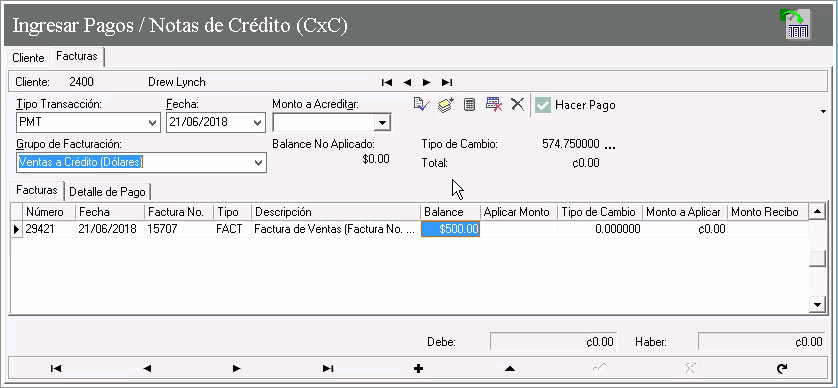838x388 pixels.
Task: Click the Monto Recibo column header
Action: tap(767, 212)
